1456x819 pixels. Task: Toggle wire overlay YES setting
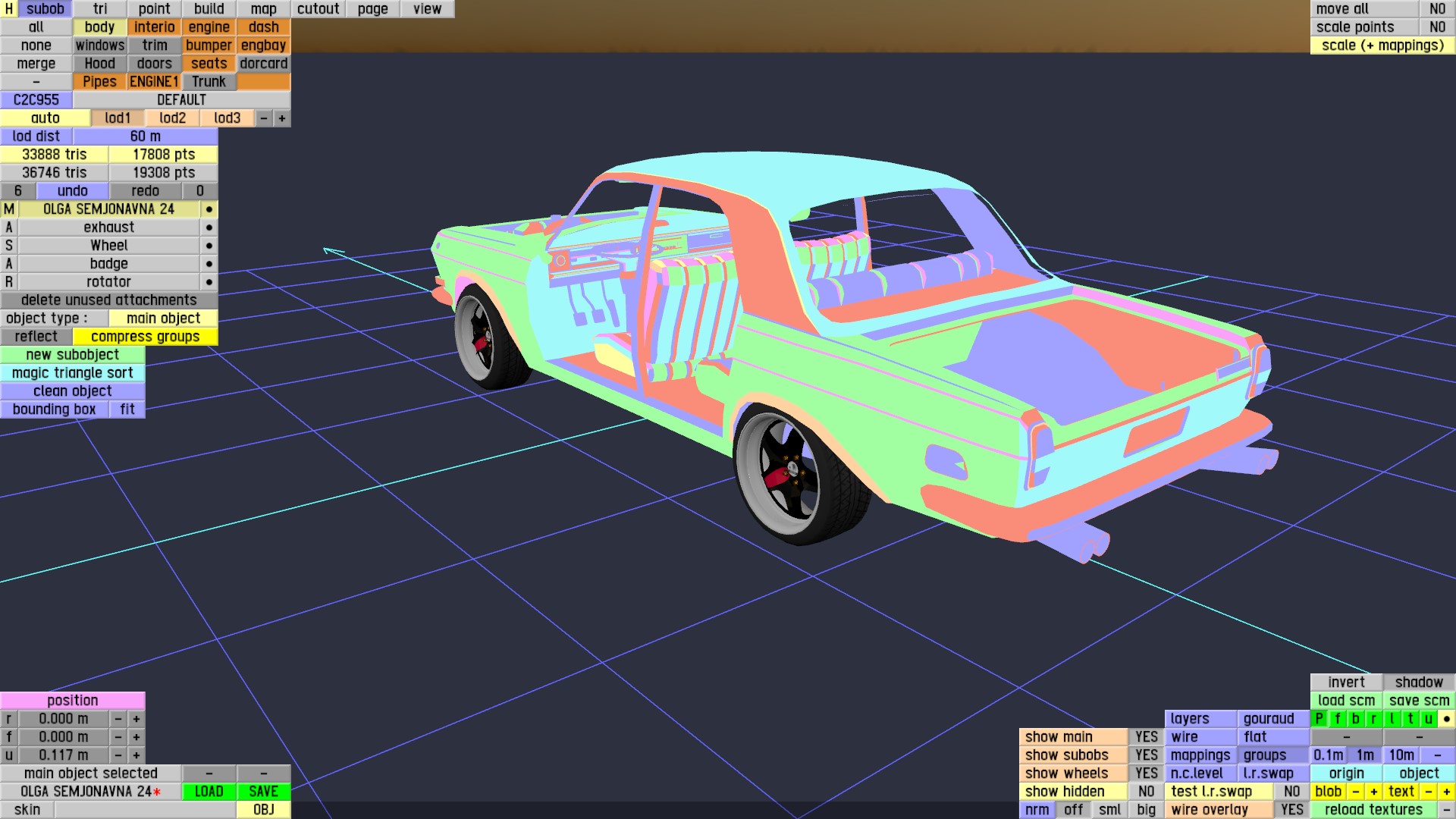(x=1292, y=810)
